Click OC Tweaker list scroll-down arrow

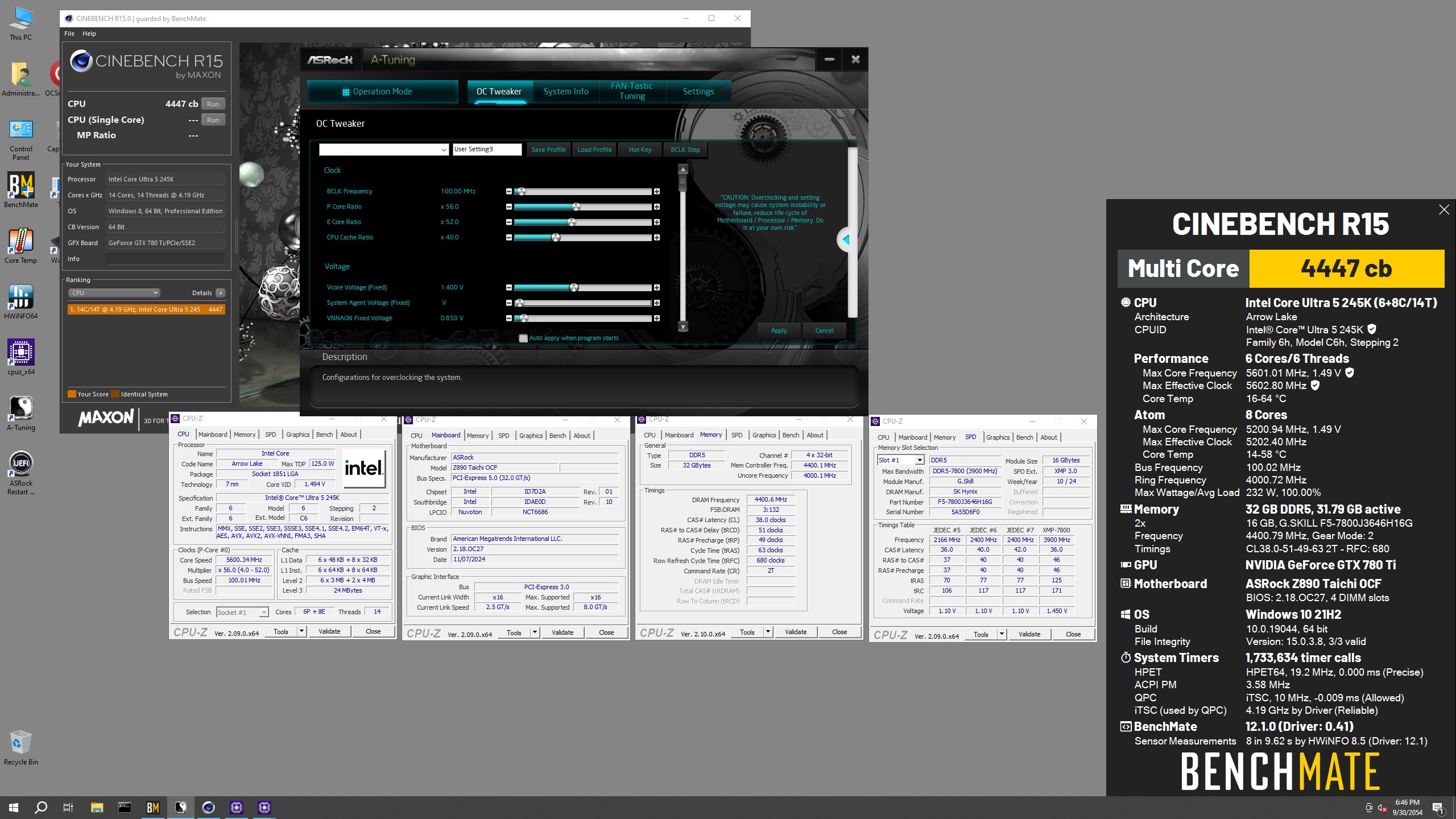click(x=684, y=327)
